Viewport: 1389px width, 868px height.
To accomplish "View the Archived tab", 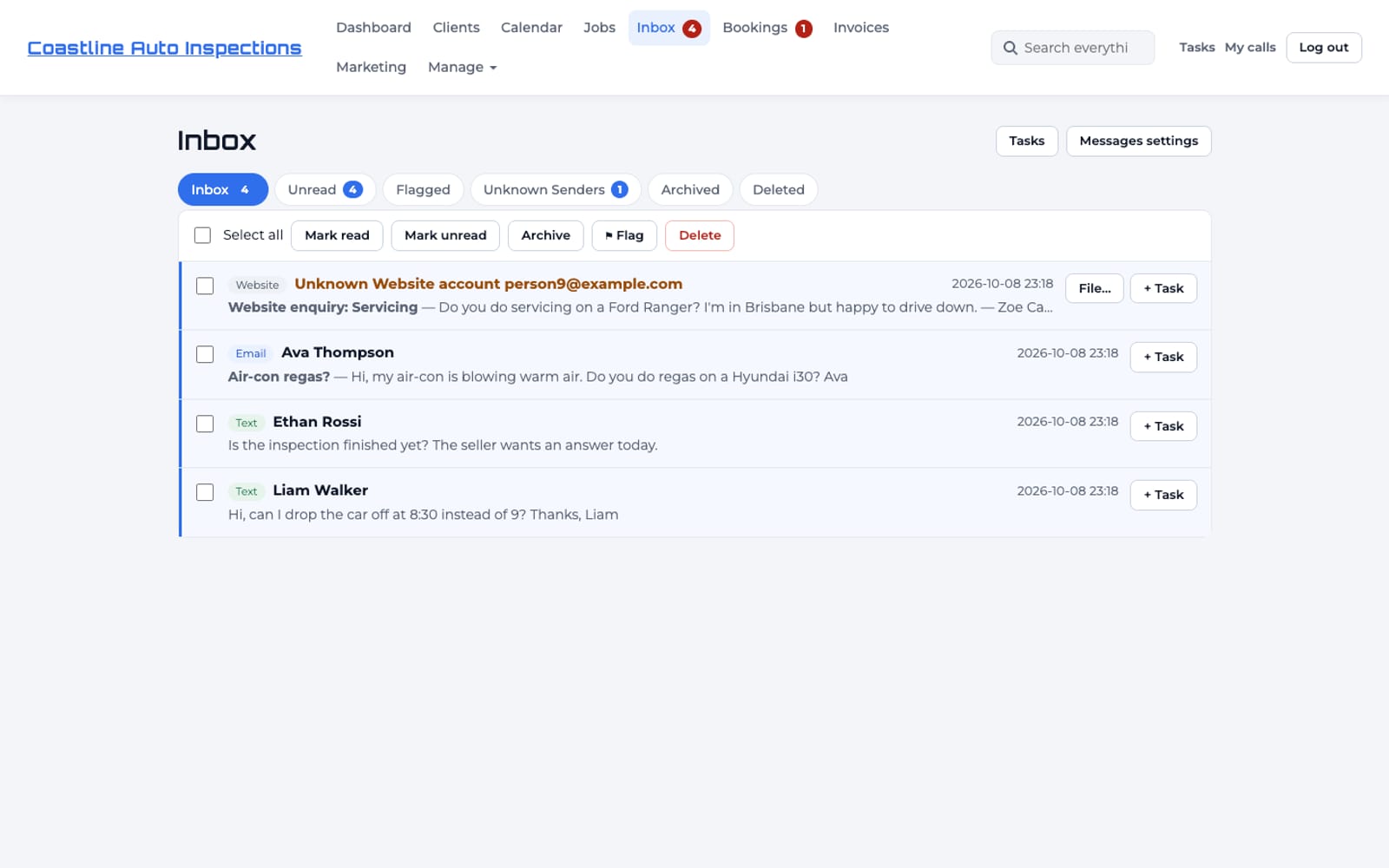I will tap(690, 189).
